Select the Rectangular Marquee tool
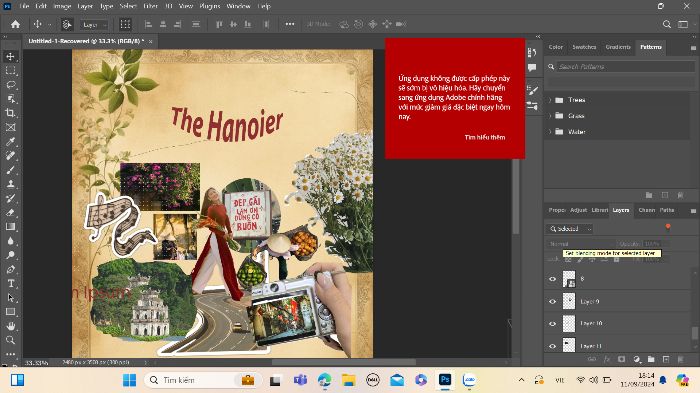 tap(11, 71)
